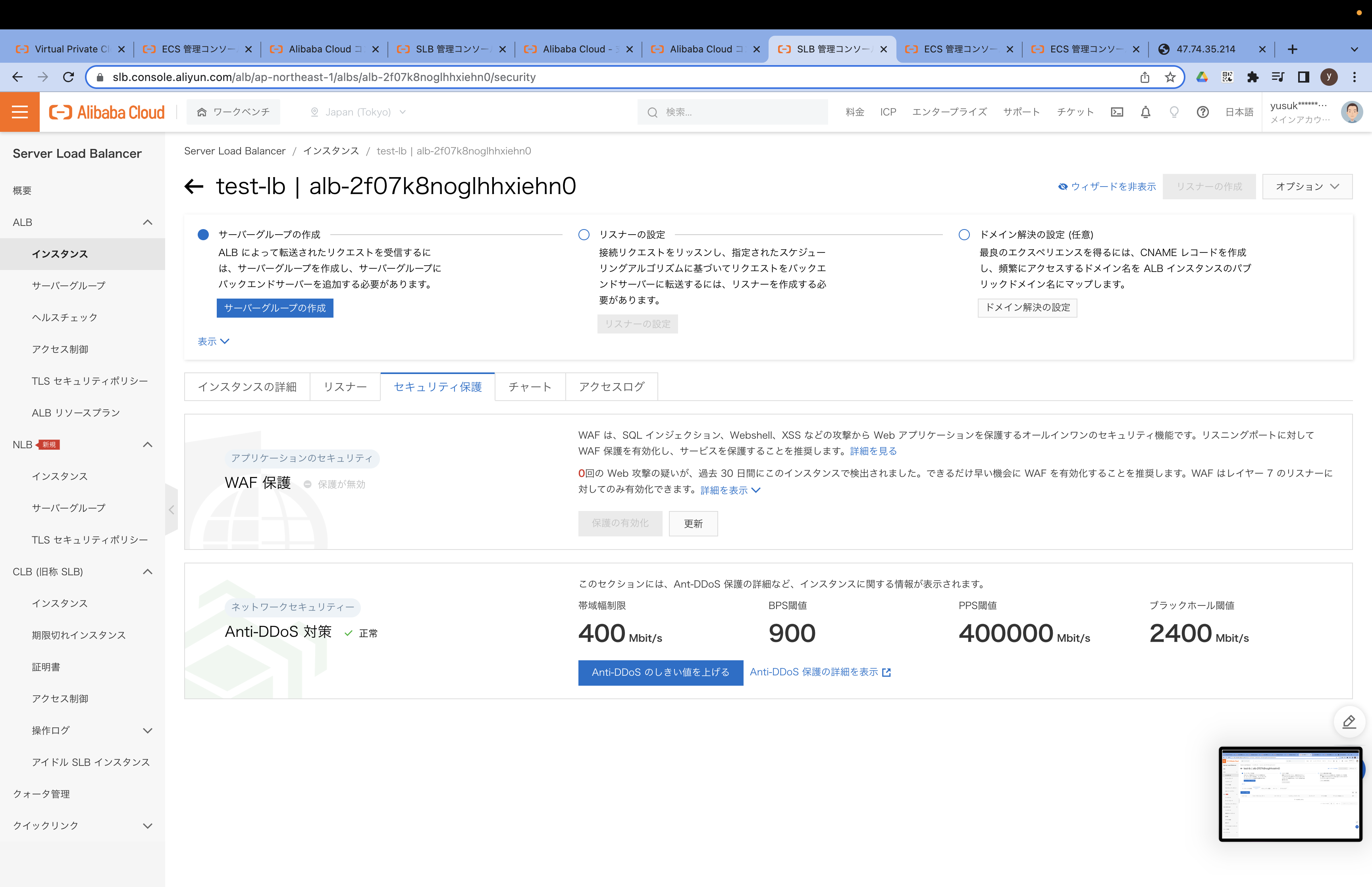Image resolution: width=1372 pixels, height=887 pixels.
Task: Click the lightbulb suggestions icon
Action: (x=1174, y=112)
